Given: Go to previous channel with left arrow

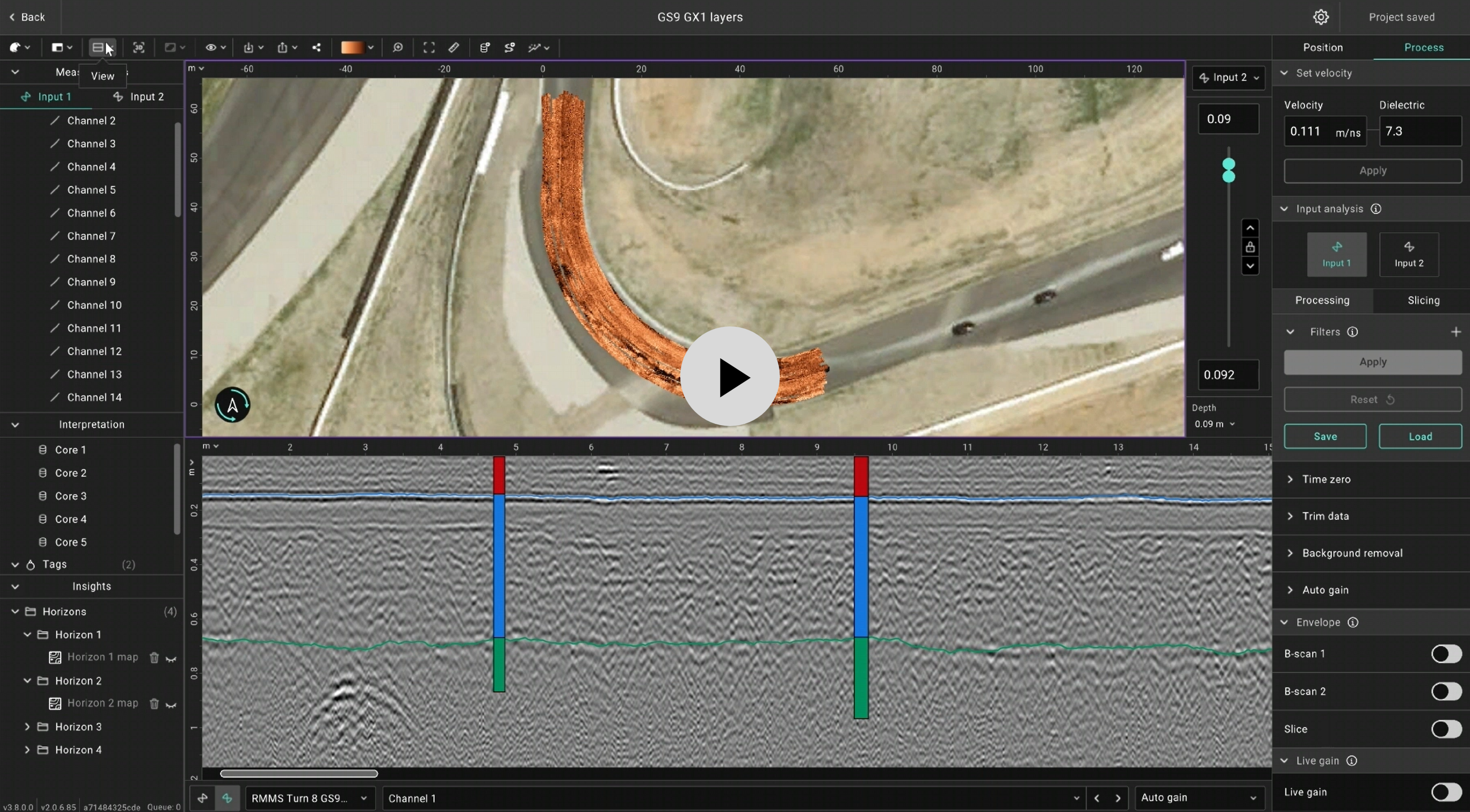Looking at the screenshot, I should coord(1096,798).
